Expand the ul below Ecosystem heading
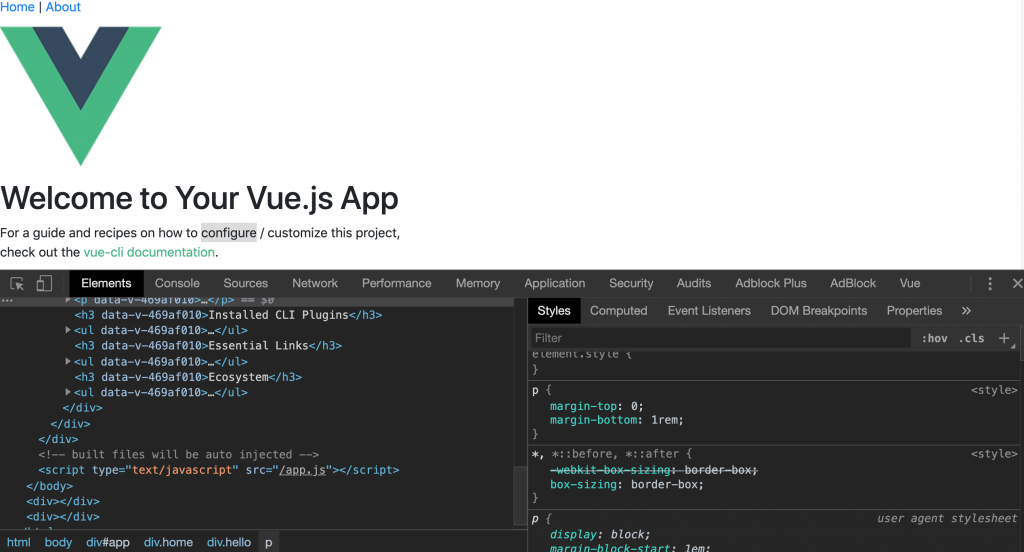The height and width of the screenshot is (552, 1024). [x=68, y=392]
